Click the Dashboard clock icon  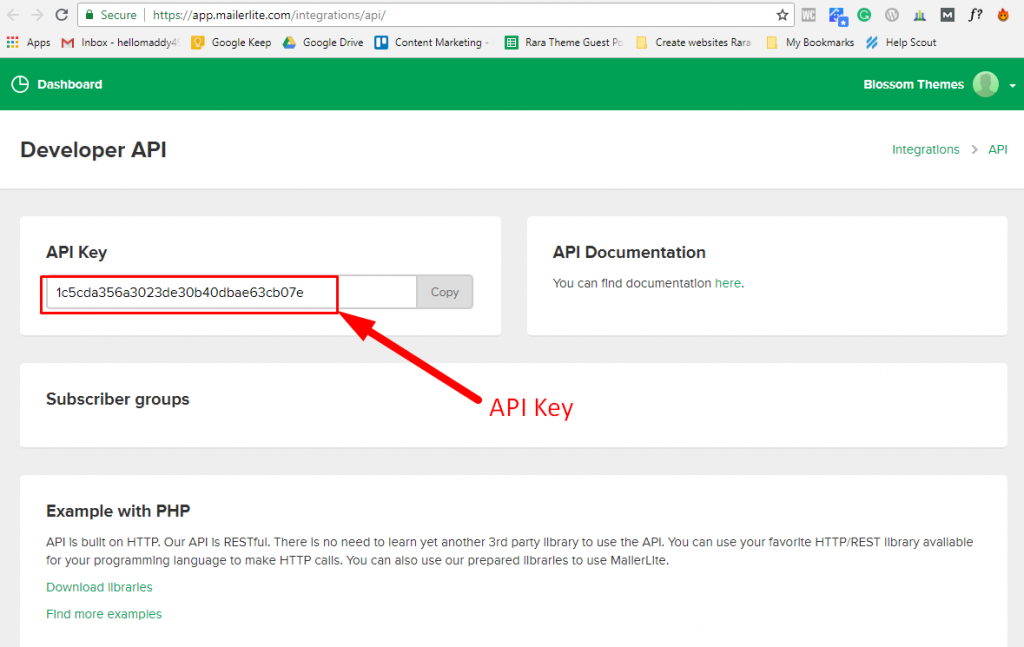[20, 84]
